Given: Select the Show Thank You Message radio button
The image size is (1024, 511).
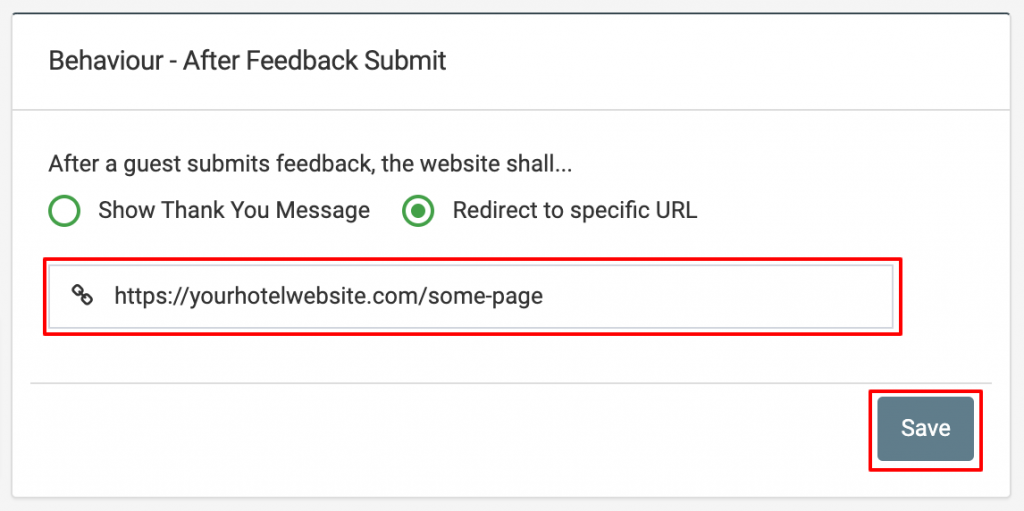Looking at the screenshot, I should pyautogui.click(x=64, y=211).
